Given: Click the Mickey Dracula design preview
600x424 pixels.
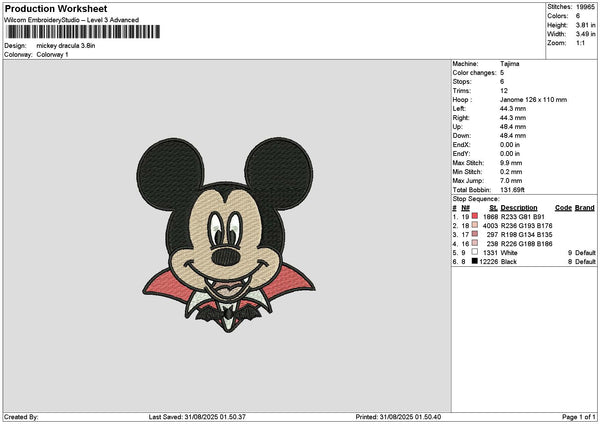Looking at the screenshot, I should (x=227, y=235).
